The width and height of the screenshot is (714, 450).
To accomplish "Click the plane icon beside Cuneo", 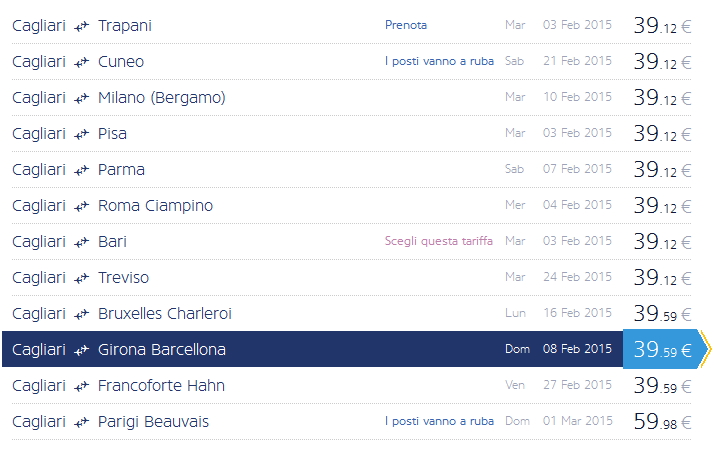I will pos(82,62).
